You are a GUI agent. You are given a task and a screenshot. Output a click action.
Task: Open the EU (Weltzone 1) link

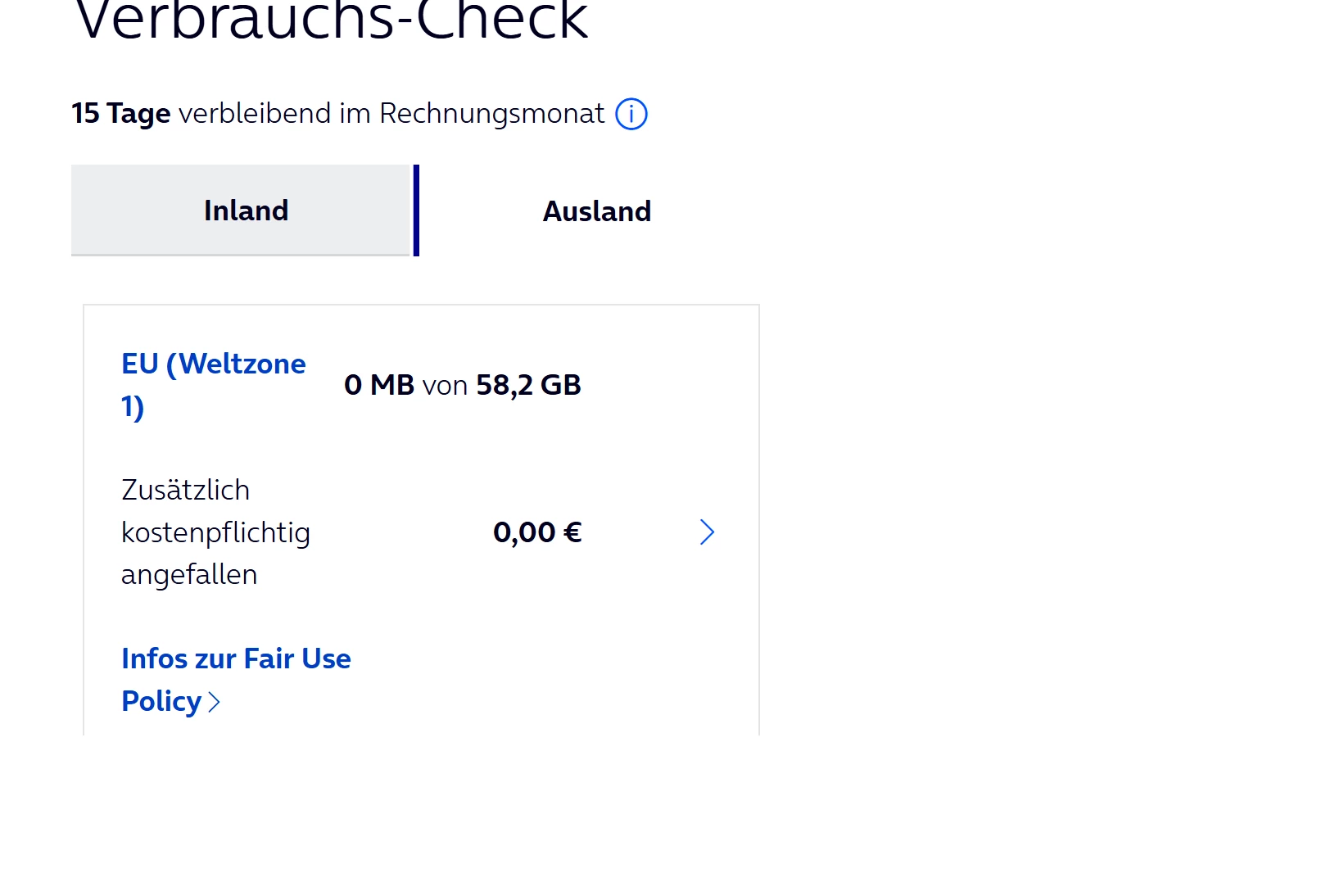(213, 364)
